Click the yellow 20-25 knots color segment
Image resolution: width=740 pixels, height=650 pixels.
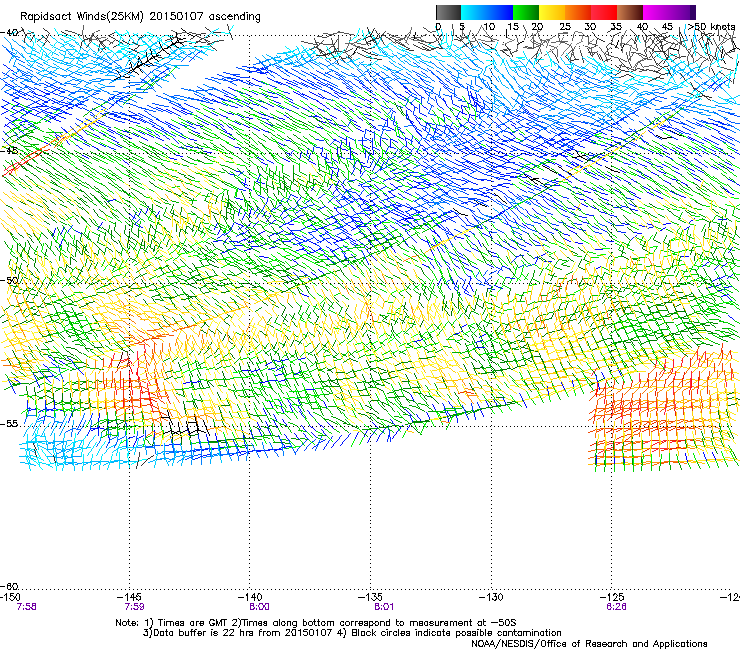(x=552, y=12)
